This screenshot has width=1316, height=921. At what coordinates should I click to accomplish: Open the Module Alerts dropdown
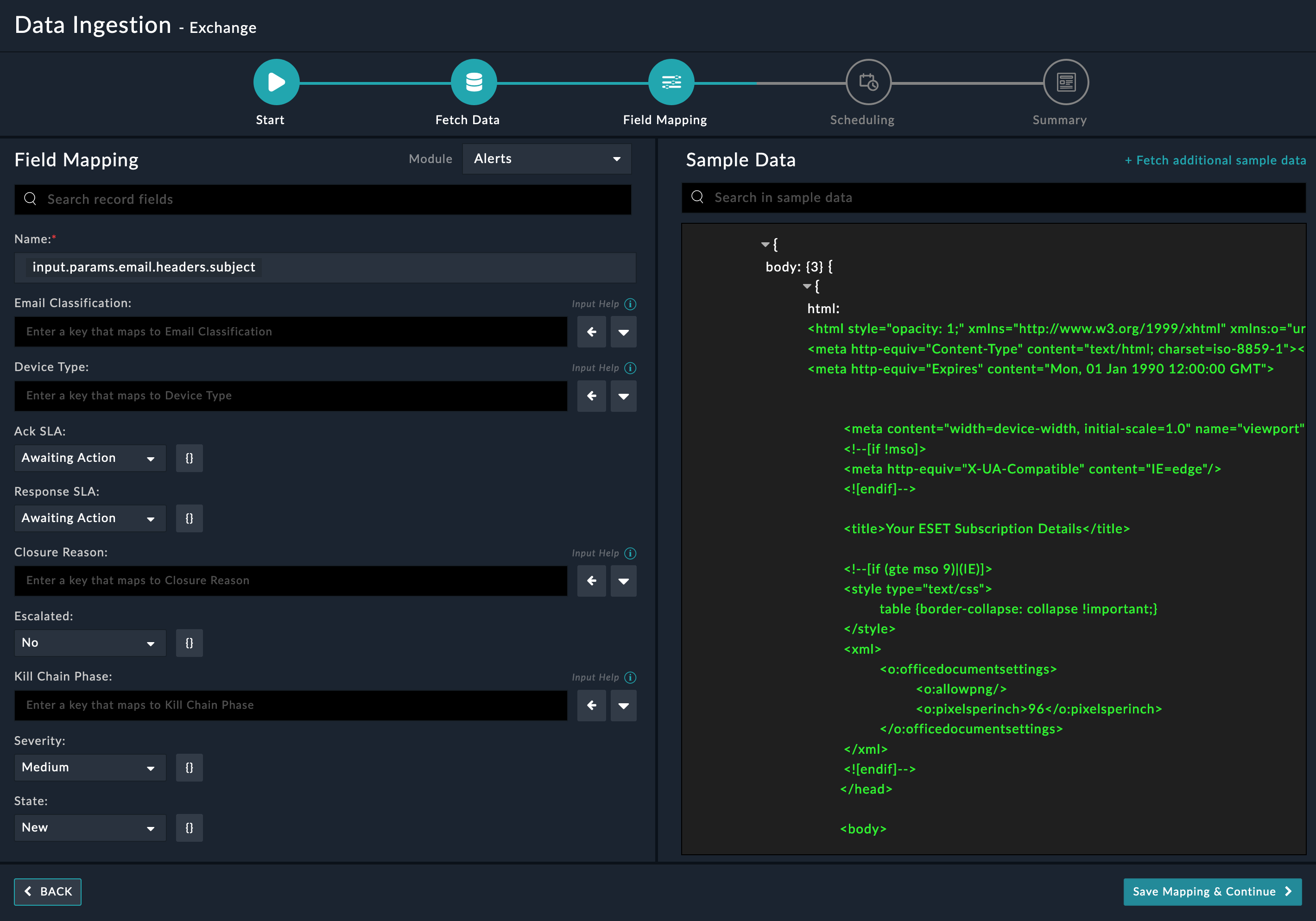[x=546, y=159]
